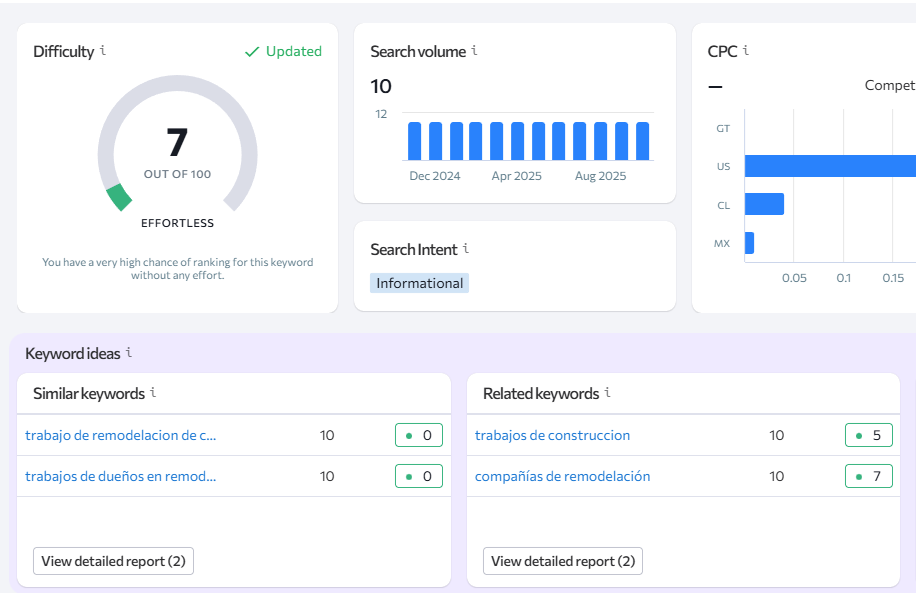Open the 'trabajo de remodelacion de c...' keyword link
Screen dimensions: 916x593
point(121,435)
